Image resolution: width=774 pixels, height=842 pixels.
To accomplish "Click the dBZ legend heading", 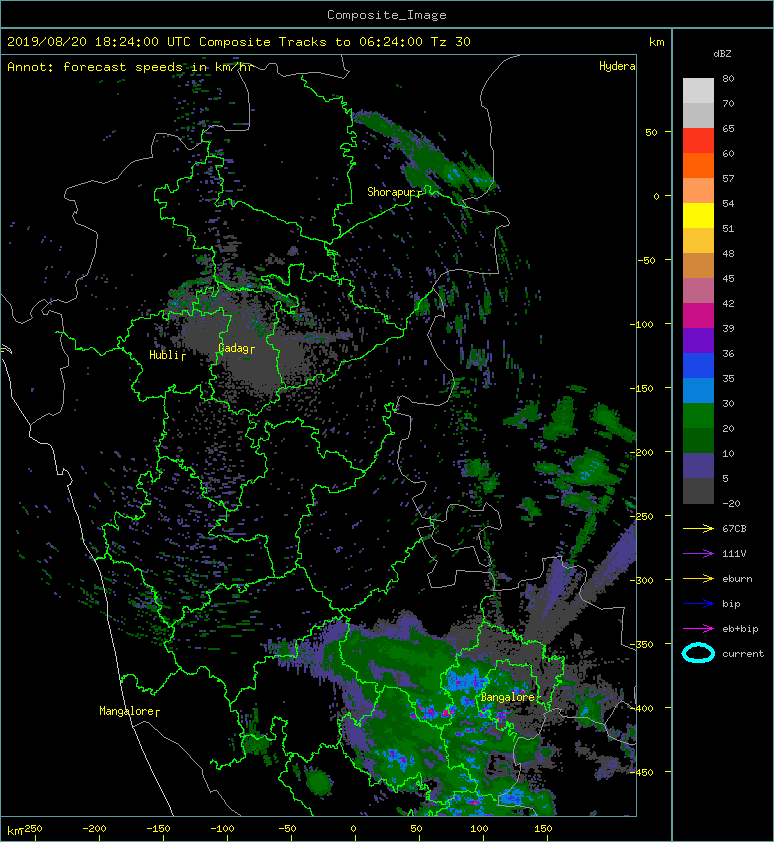I will pos(722,54).
